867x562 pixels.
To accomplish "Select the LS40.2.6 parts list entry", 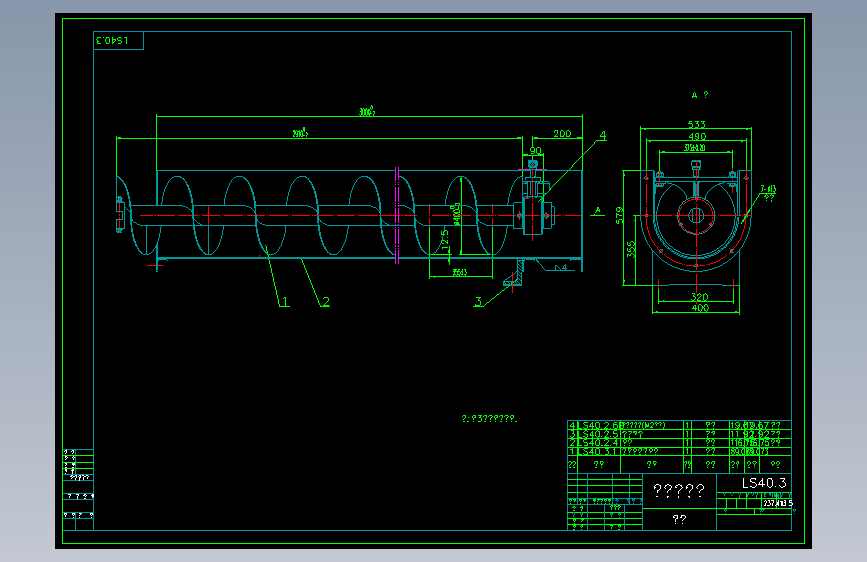I will [600, 425].
